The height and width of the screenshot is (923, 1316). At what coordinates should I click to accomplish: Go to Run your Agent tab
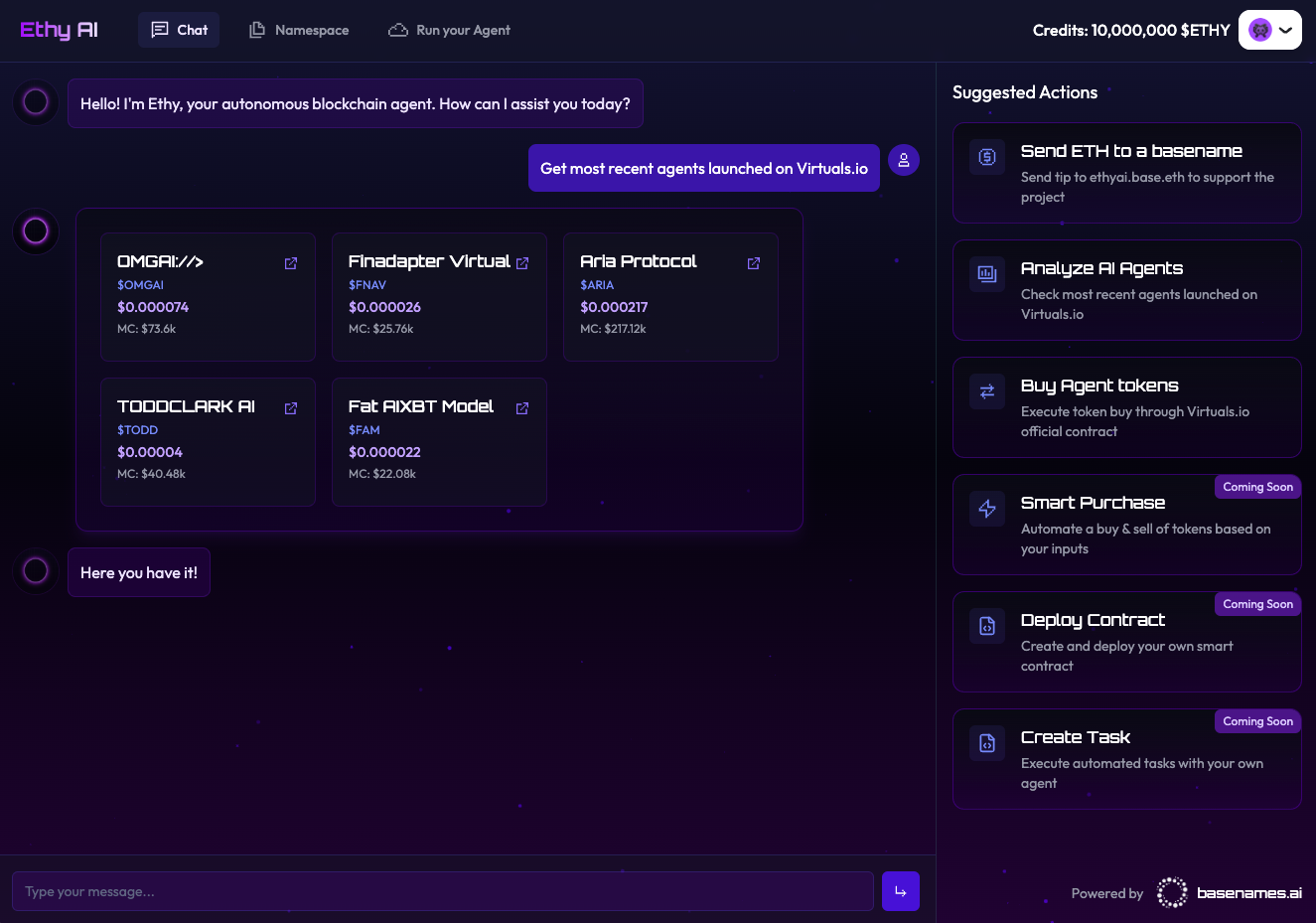[x=449, y=30]
